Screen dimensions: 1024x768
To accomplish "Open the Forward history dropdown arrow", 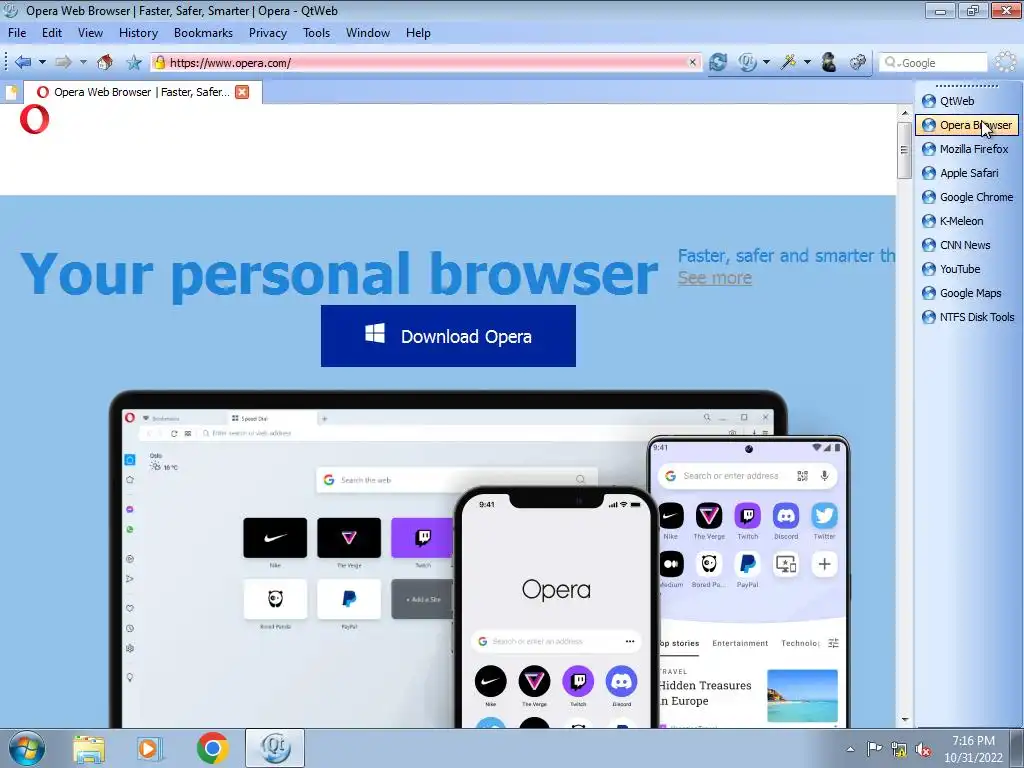I will click(83, 62).
